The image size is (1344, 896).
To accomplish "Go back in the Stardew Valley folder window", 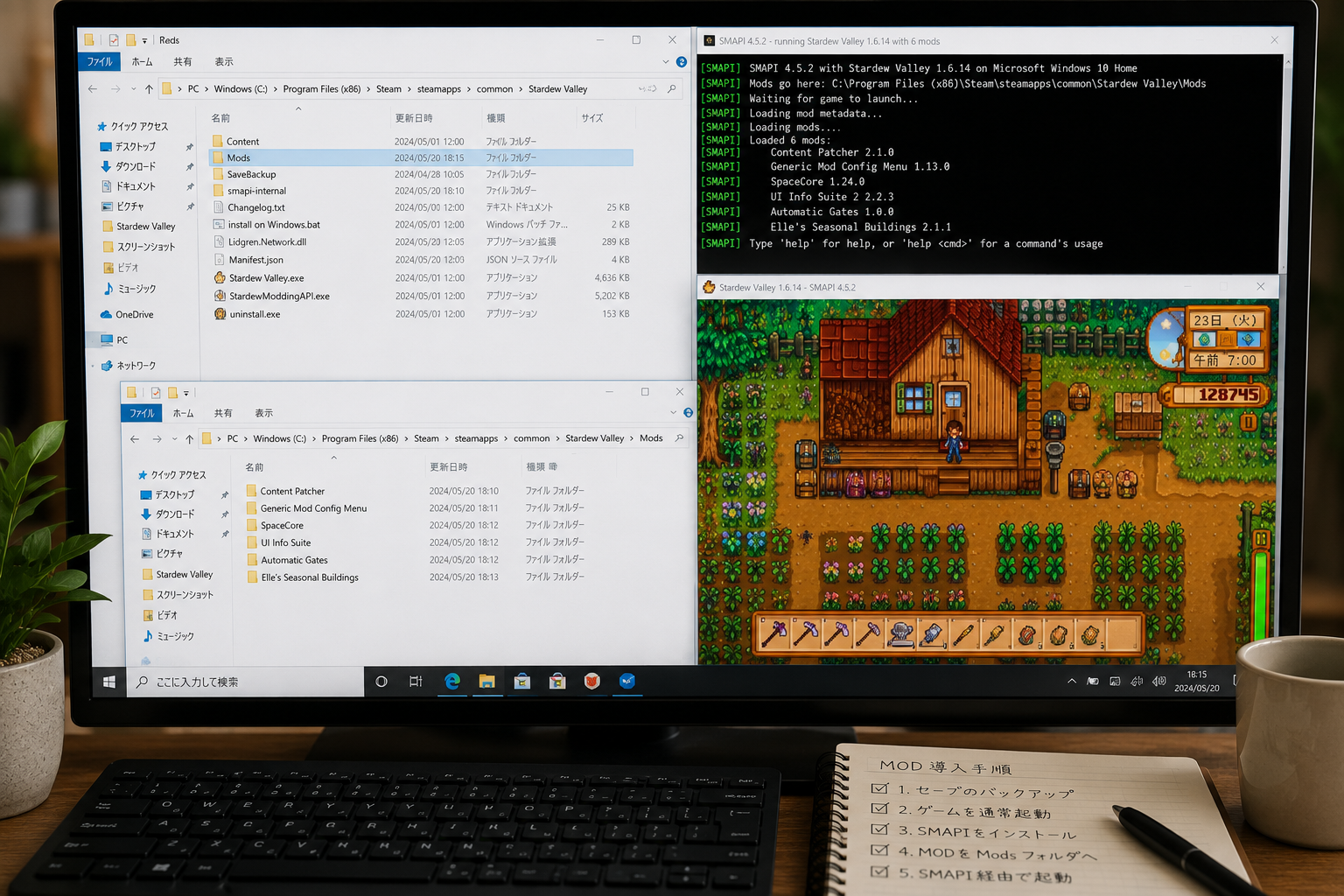I will click(x=93, y=89).
